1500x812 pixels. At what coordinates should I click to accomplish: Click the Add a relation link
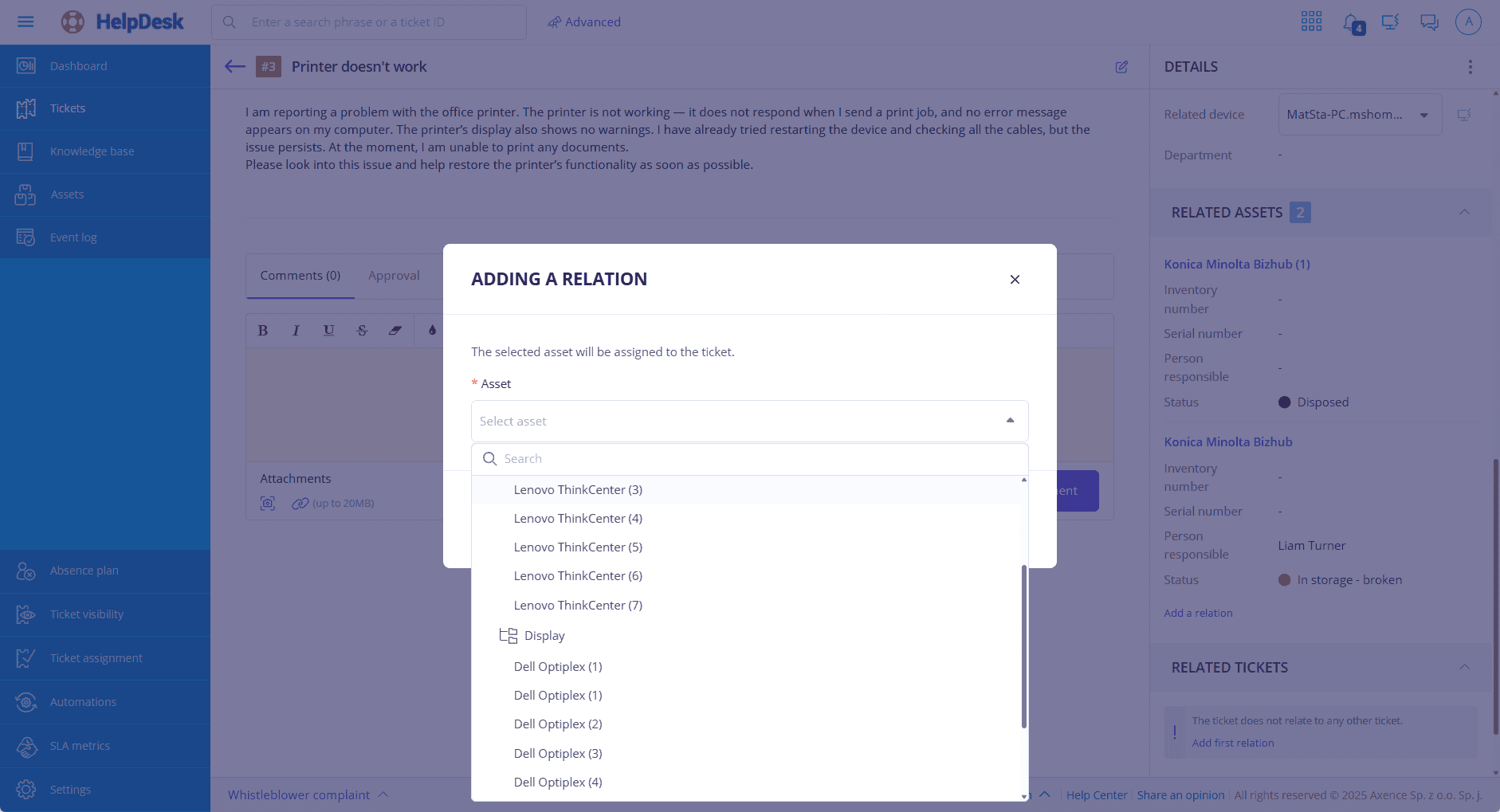[1198, 614]
